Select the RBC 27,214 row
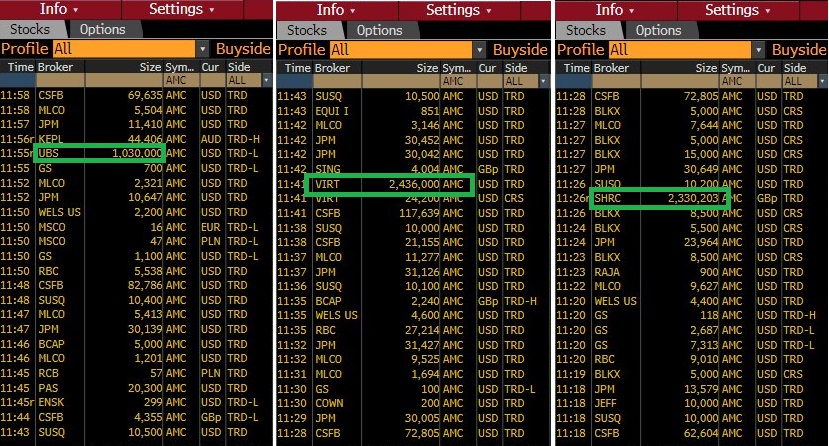This screenshot has height=446, width=829. pos(413,330)
